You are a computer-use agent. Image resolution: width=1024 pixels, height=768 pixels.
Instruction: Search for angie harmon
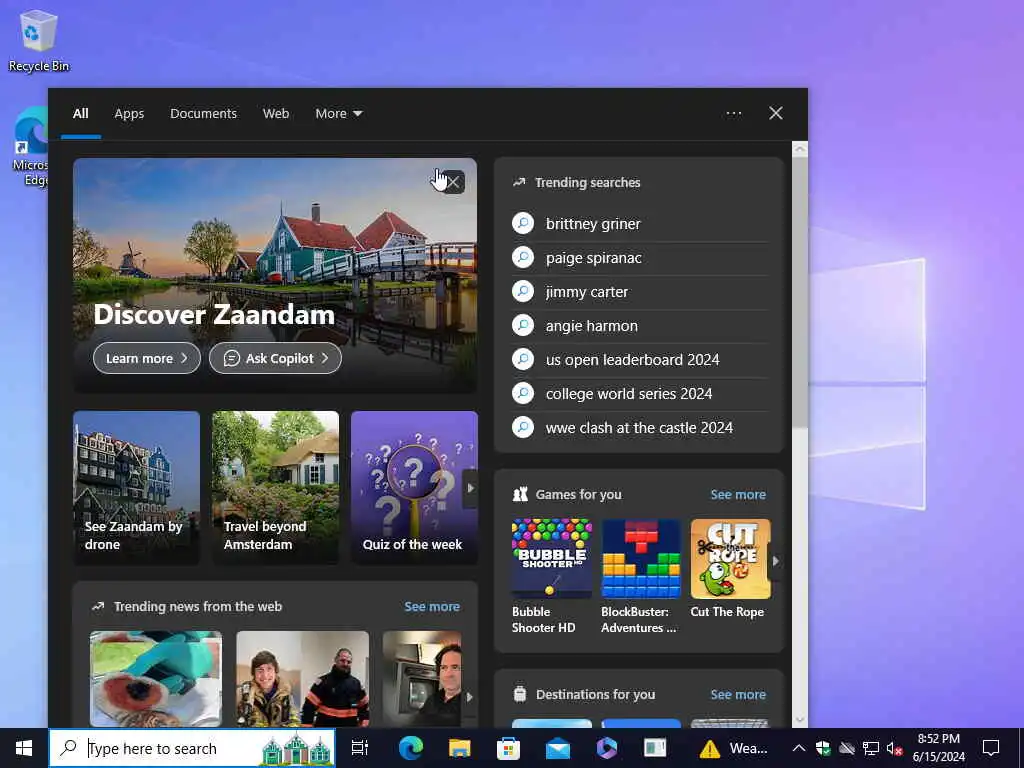(640, 326)
